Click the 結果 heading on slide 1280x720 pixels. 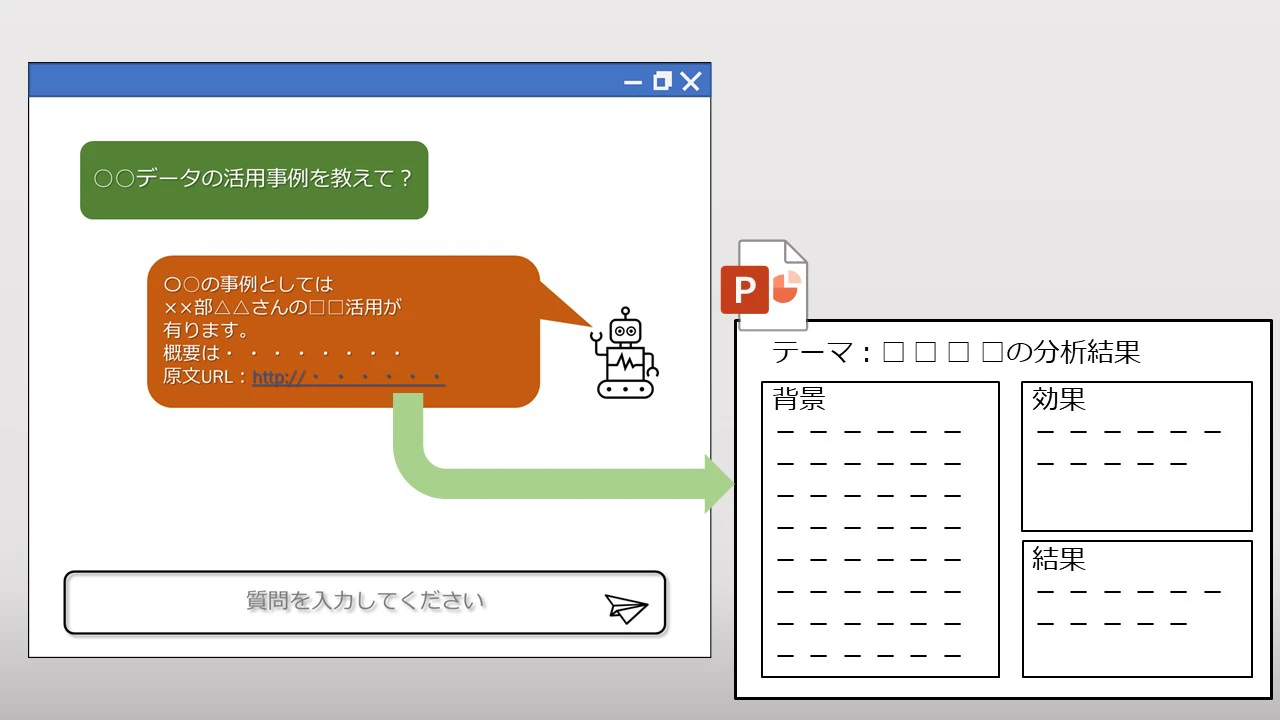[1058, 559]
